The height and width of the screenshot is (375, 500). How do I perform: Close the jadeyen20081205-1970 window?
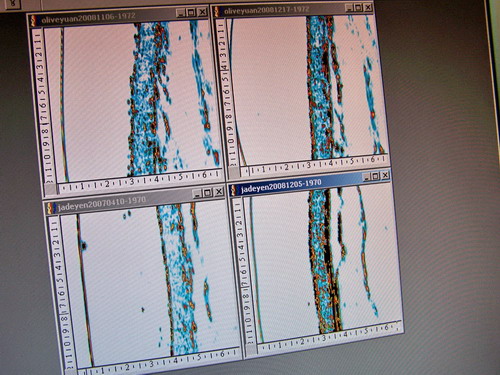tap(385, 175)
